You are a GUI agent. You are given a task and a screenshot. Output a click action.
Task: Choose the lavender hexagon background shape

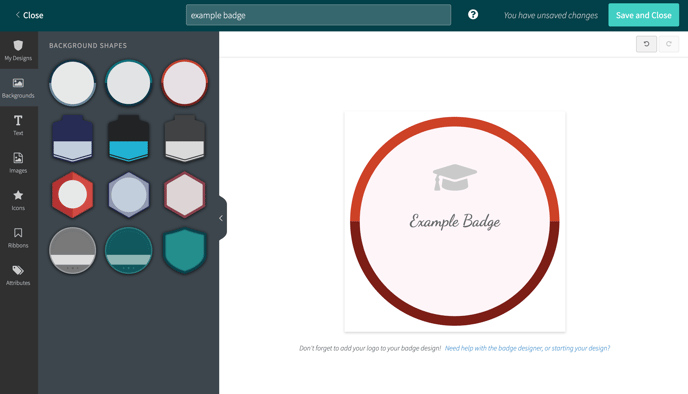(x=129, y=194)
